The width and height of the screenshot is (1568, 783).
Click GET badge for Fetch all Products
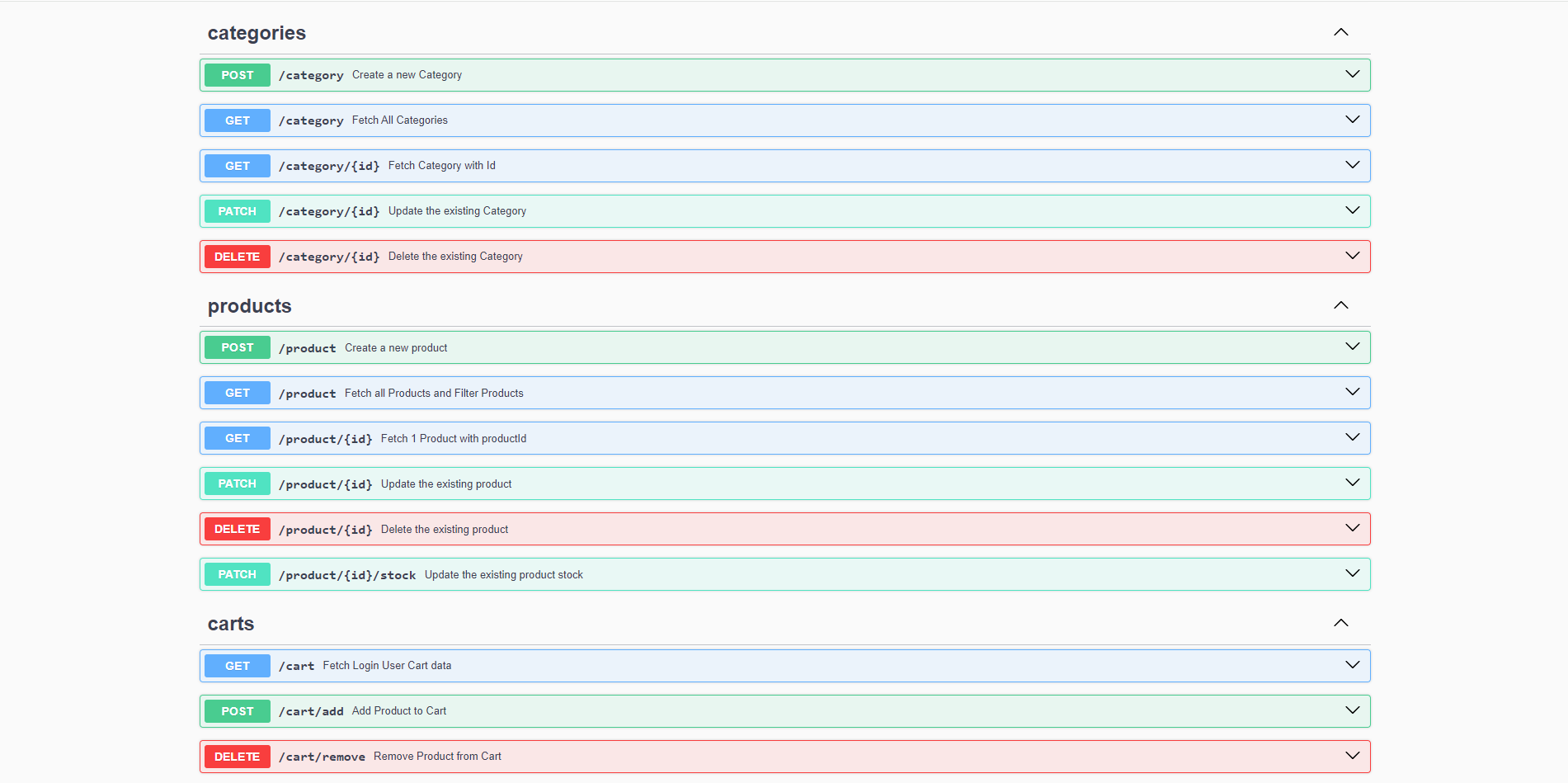click(238, 393)
